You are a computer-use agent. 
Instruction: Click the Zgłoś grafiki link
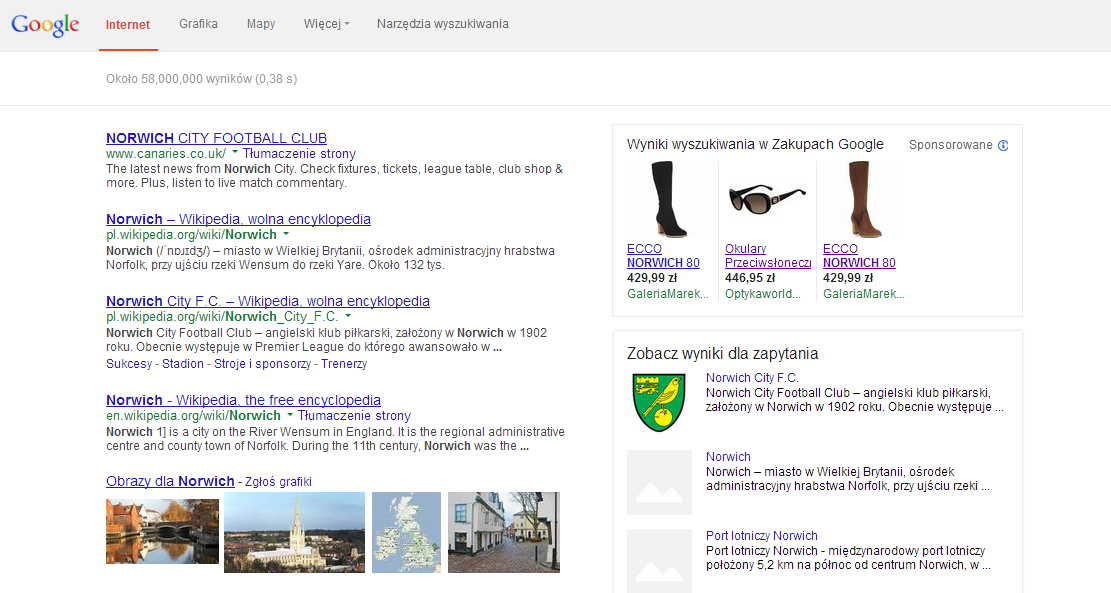278,482
